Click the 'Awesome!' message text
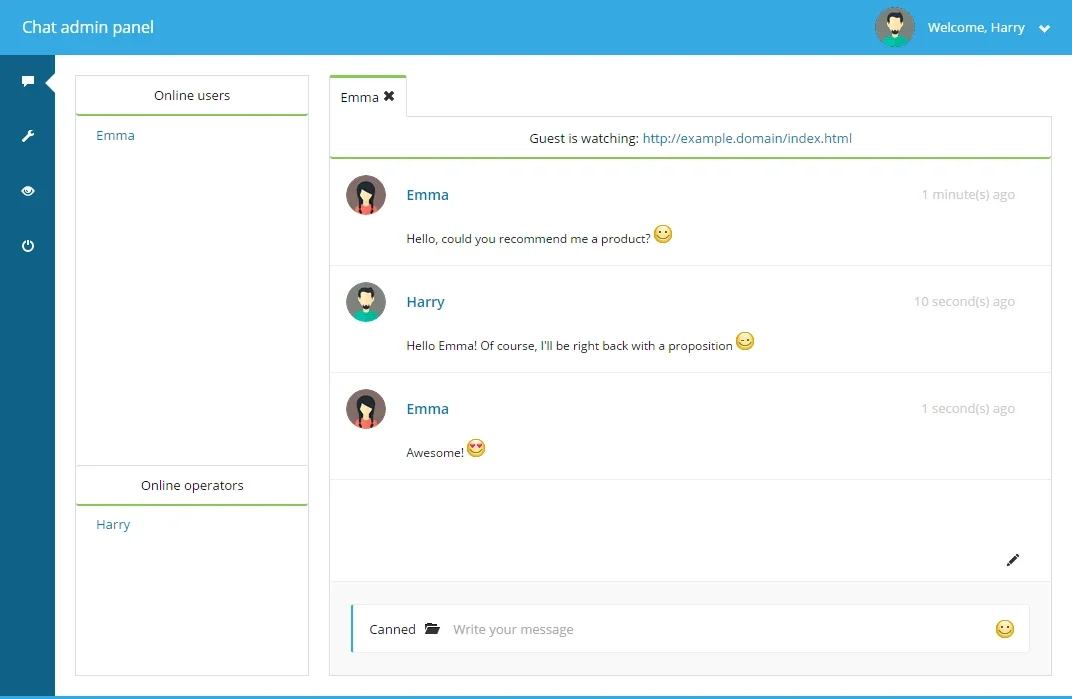1072x699 pixels. tap(435, 453)
